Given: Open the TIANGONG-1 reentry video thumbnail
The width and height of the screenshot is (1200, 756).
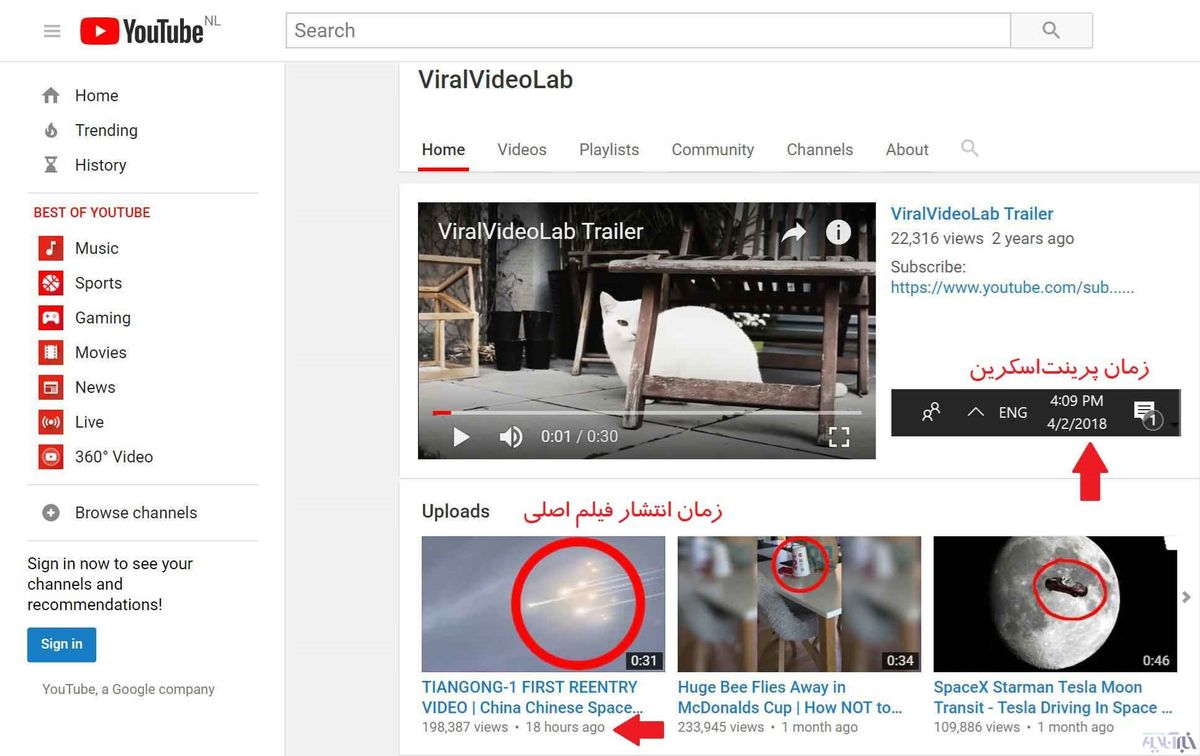Looking at the screenshot, I should click(543, 604).
